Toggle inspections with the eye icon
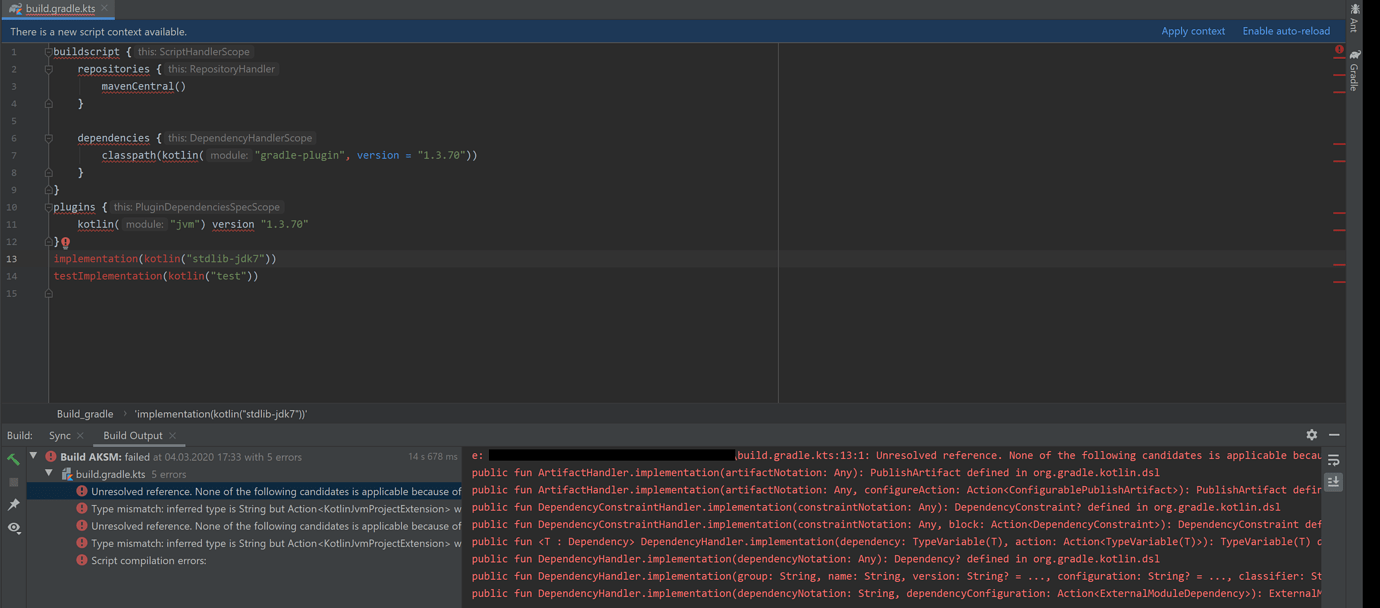The width and height of the screenshot is (1380, 608). (14, 528)
